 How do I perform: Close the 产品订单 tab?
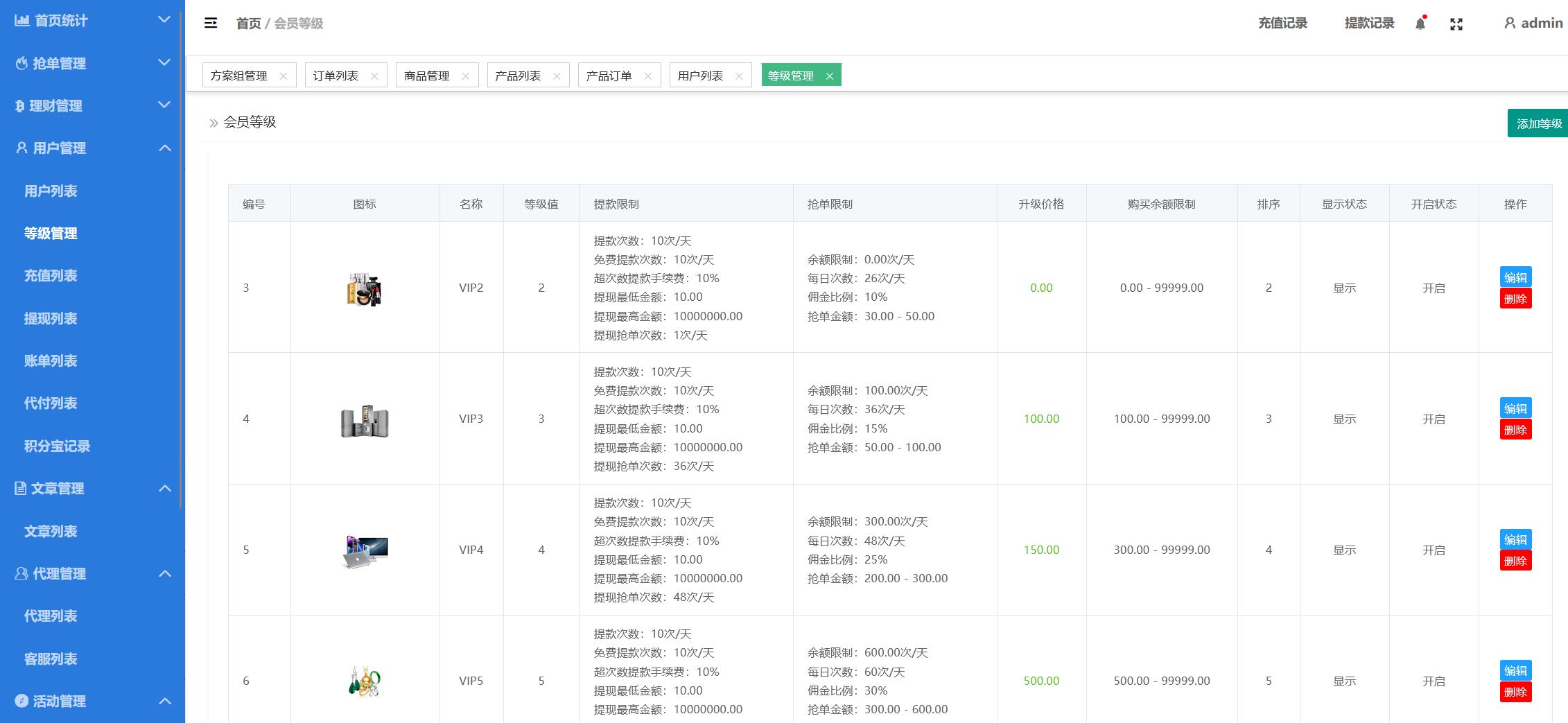point(647,76)
